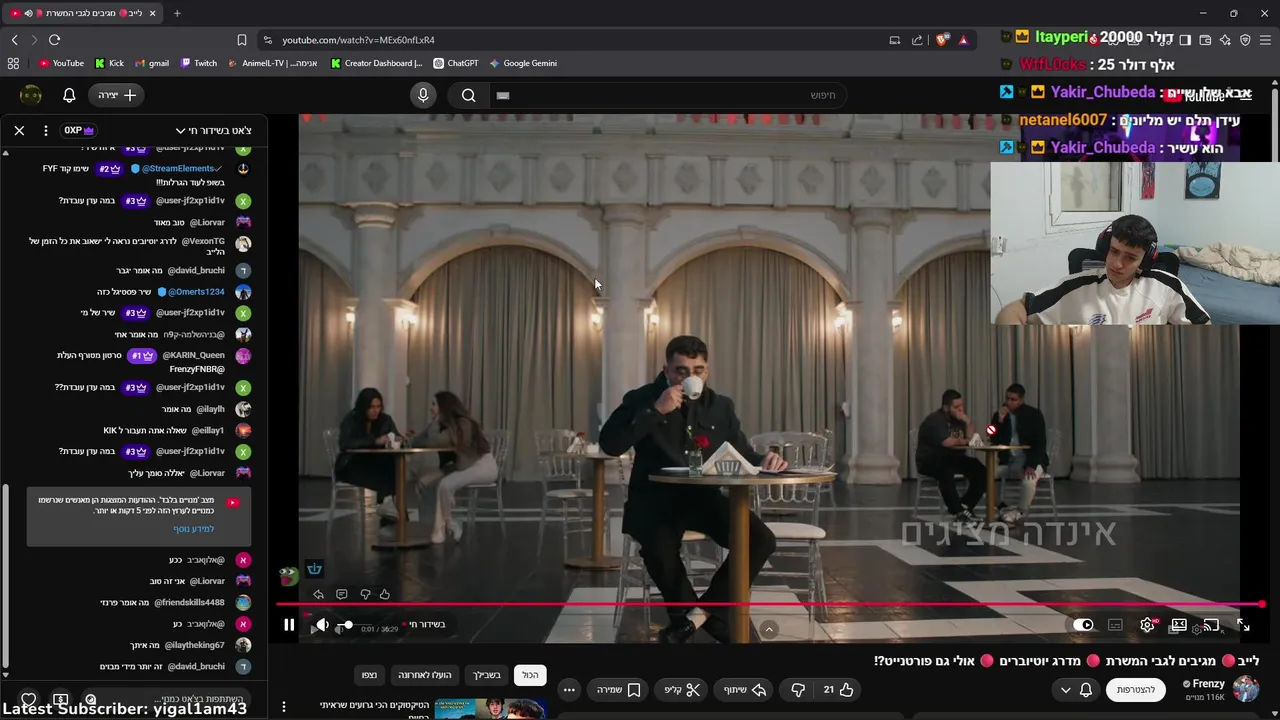Bookmark this page icon in address bar
Viewport: 1280px width, 720px height.
coord(241,40)
